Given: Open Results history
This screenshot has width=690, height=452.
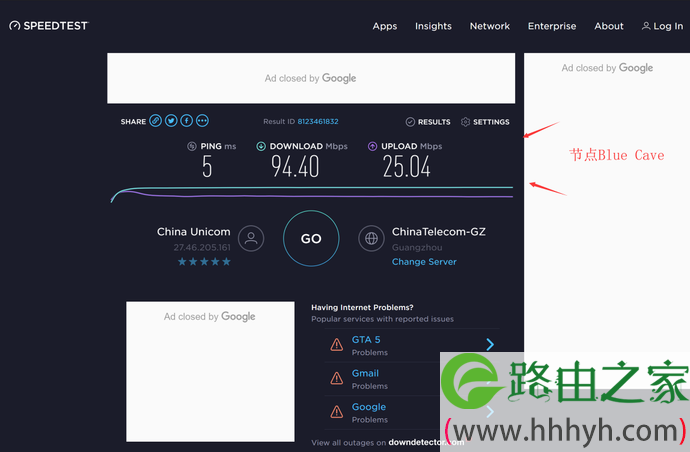Looking at the screenshot, I should pyautogui.click(x=428, y=122).
